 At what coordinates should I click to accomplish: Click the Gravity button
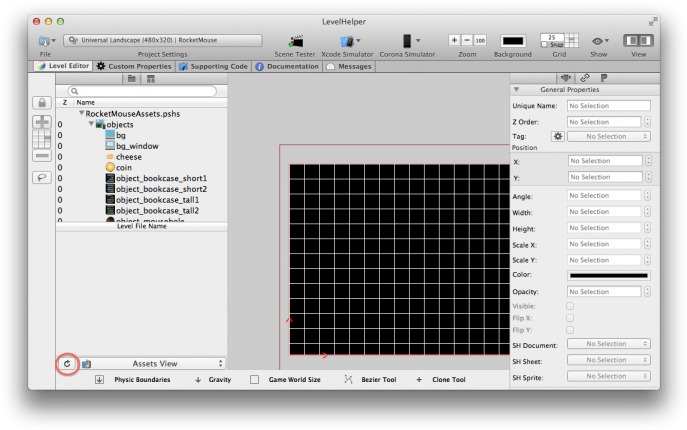(x=198, y=380)
